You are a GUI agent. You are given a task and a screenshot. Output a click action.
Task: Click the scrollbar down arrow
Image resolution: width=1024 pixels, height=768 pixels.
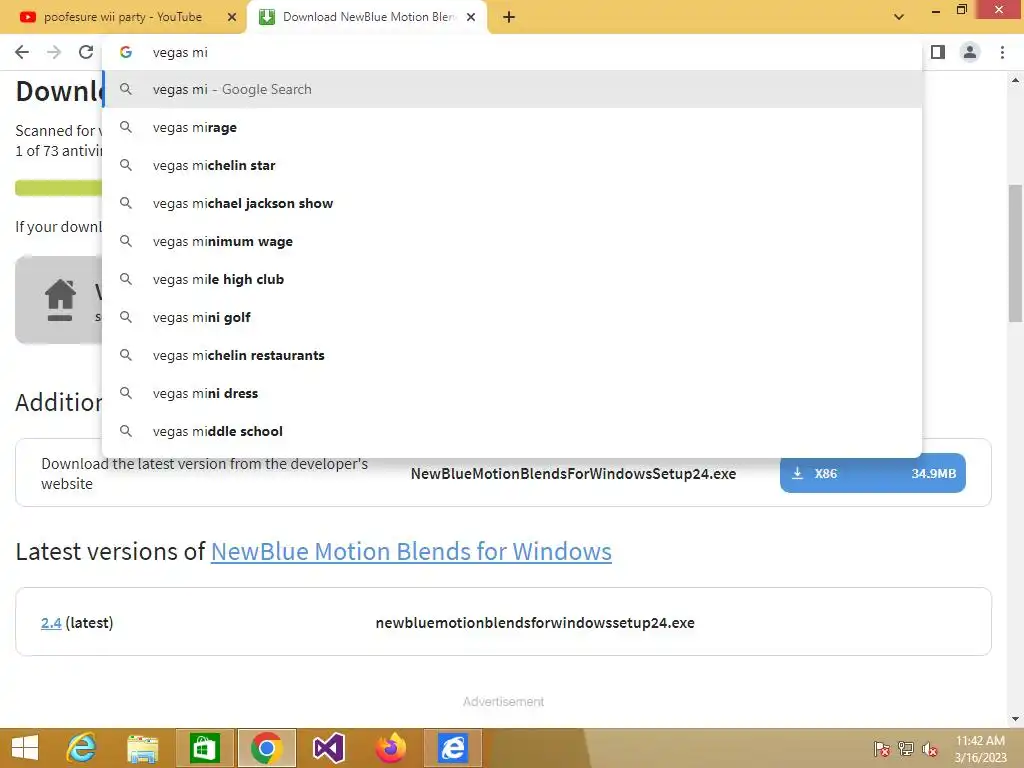1015,719
